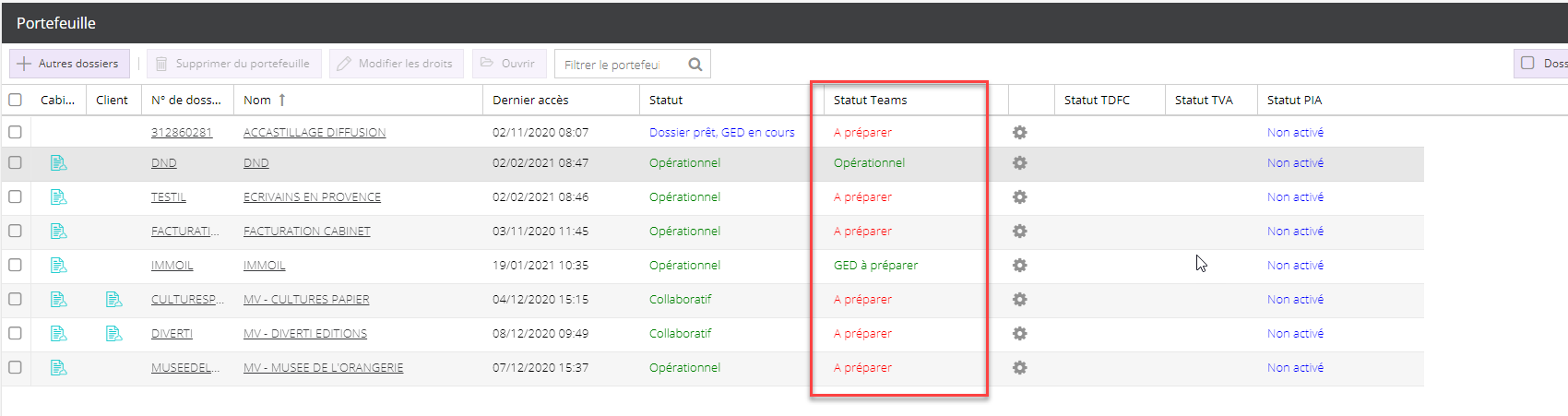The image size is (1568, 416).
Task: Open ACCASTILLAGE DIFFUSION name link
Action: point(315,133)
